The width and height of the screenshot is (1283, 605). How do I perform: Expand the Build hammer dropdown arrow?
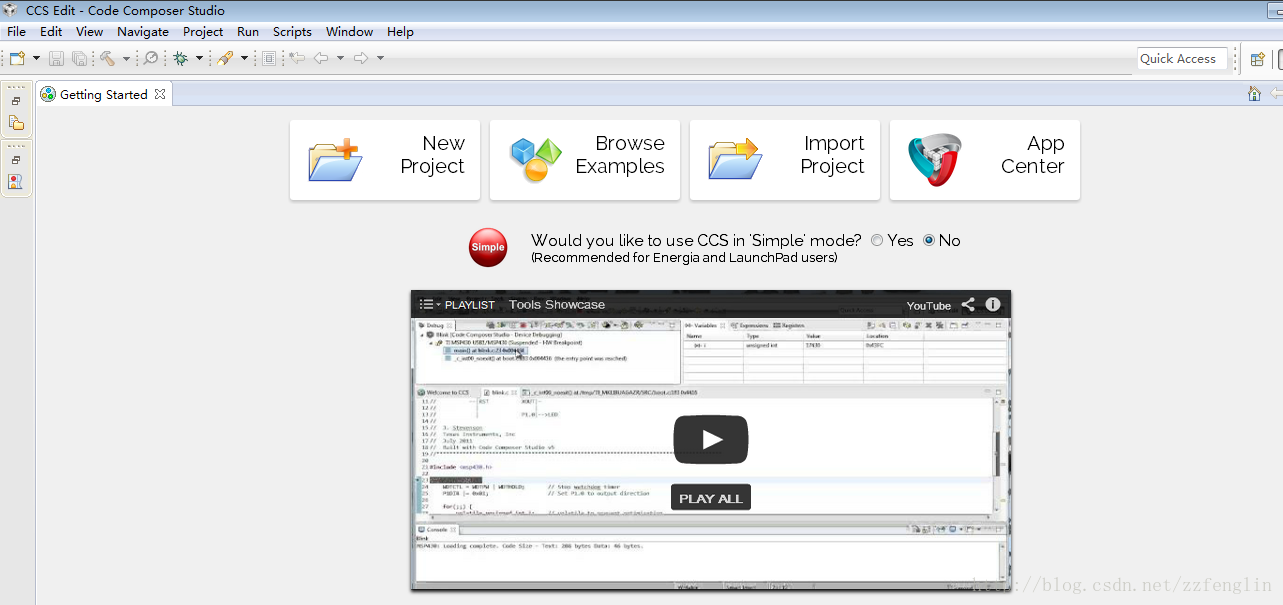pyautogui.click(x=126, y=59)
